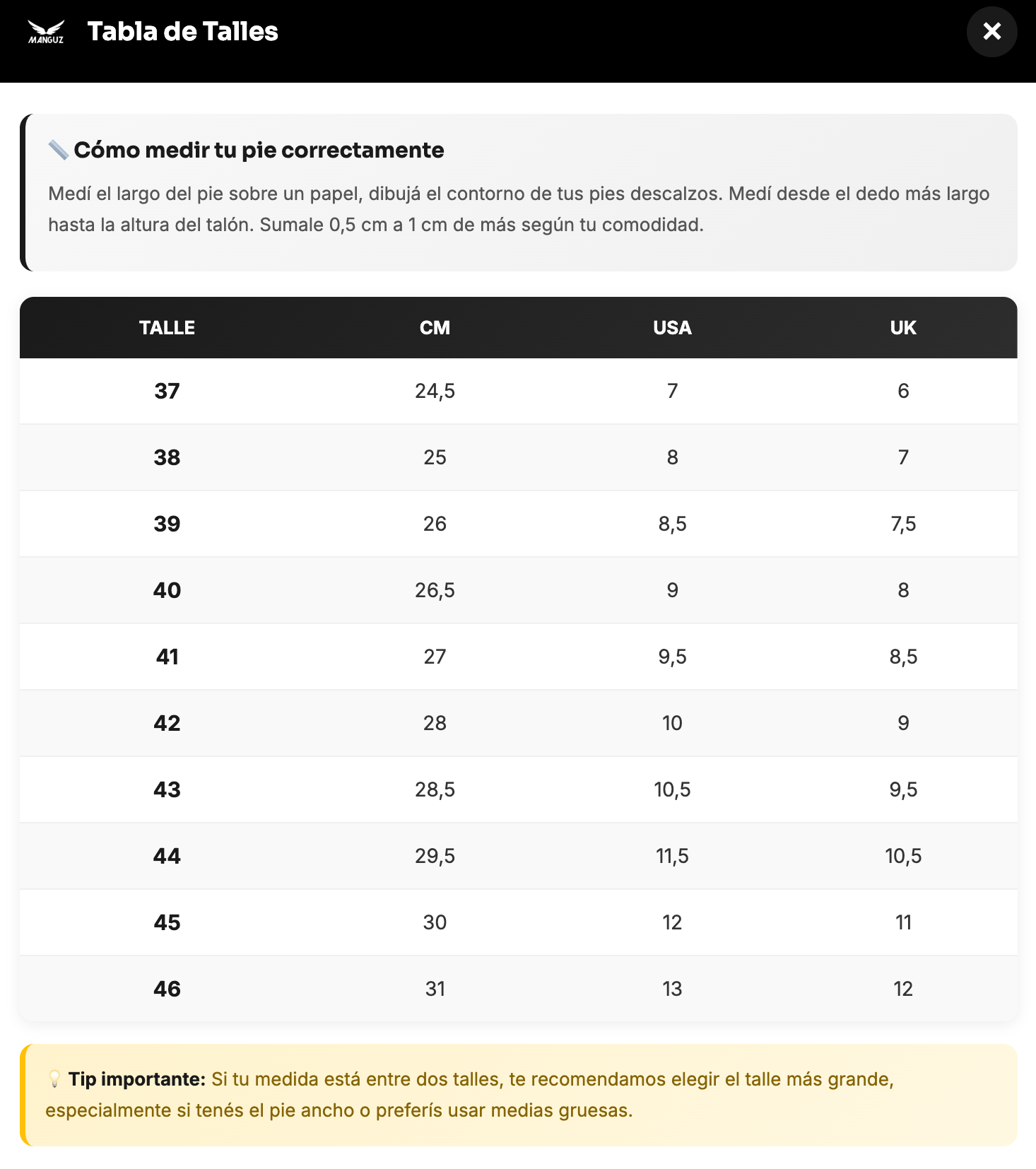Choose size 42 in the talle column
Image resolution: width=1036 pixels, height=1169 pixels.
167,723
